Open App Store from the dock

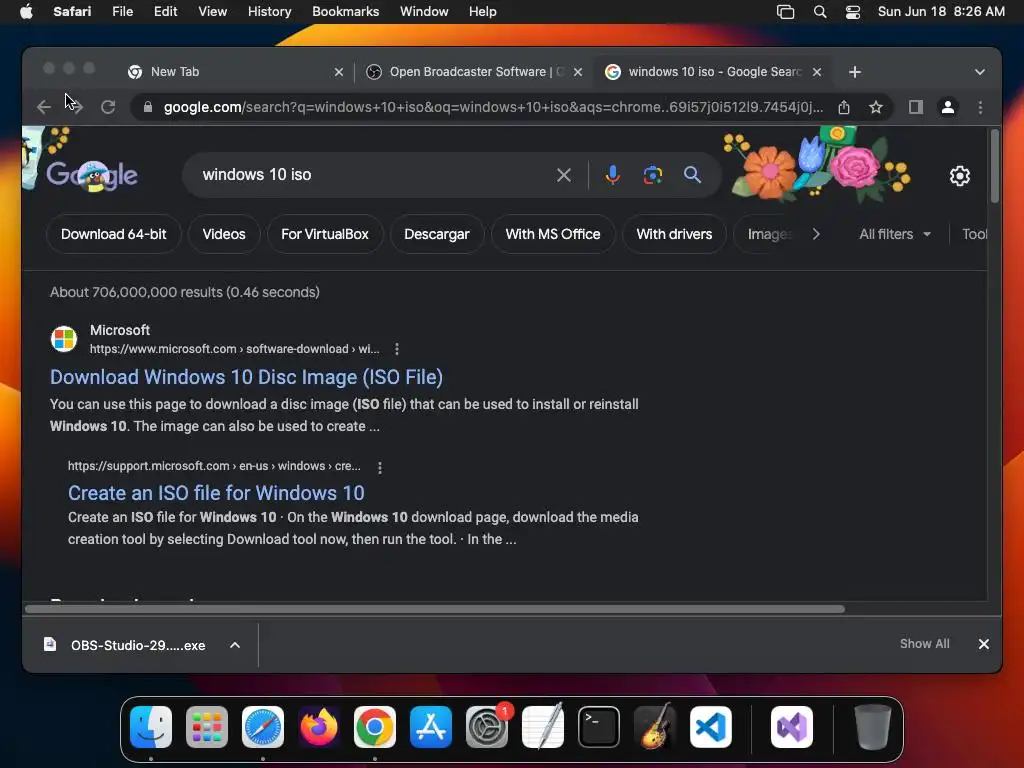431,727
